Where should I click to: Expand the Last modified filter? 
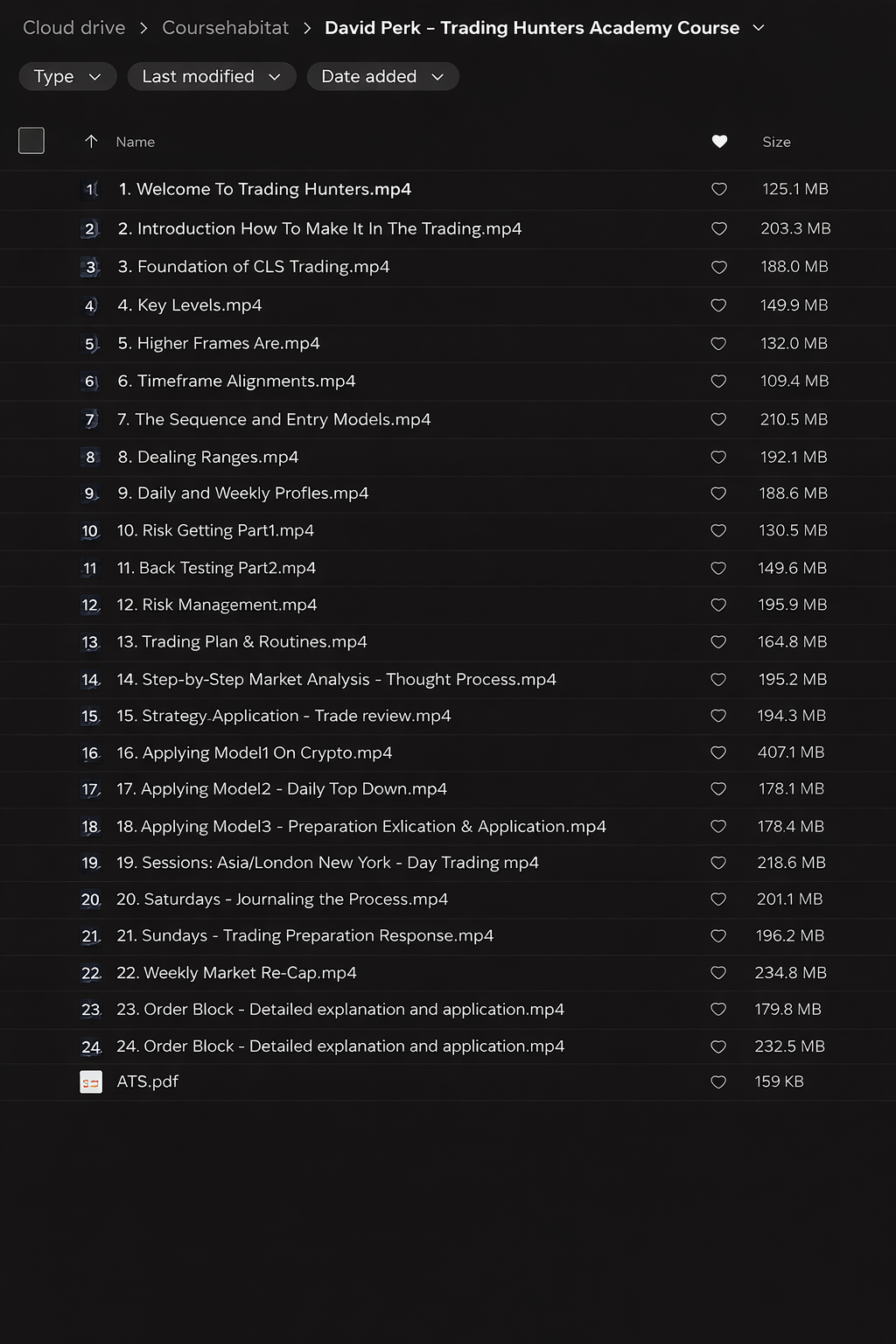212,77
